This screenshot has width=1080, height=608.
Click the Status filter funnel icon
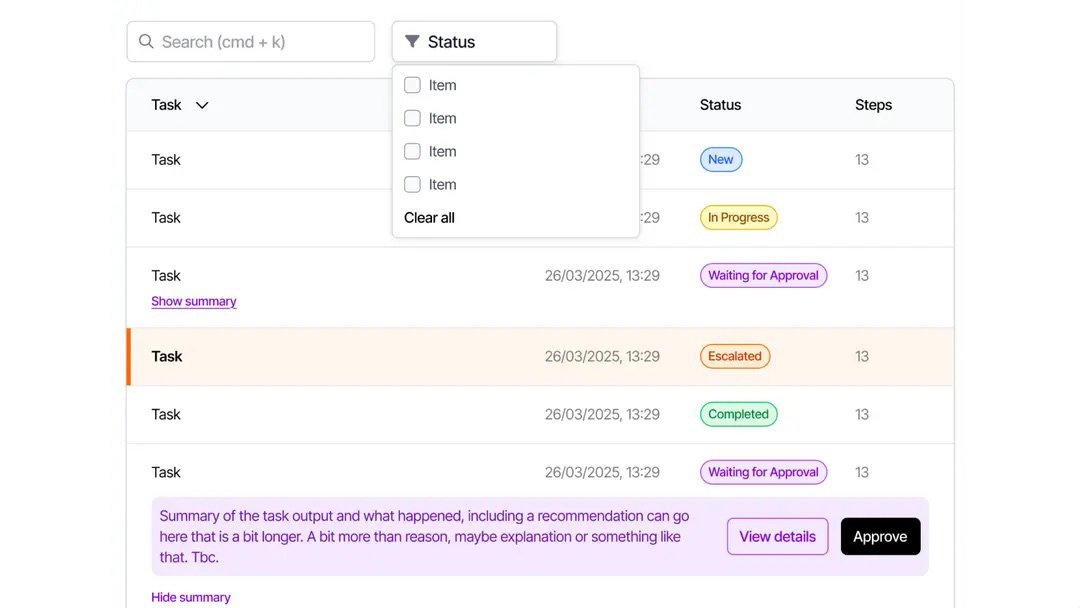412,41
